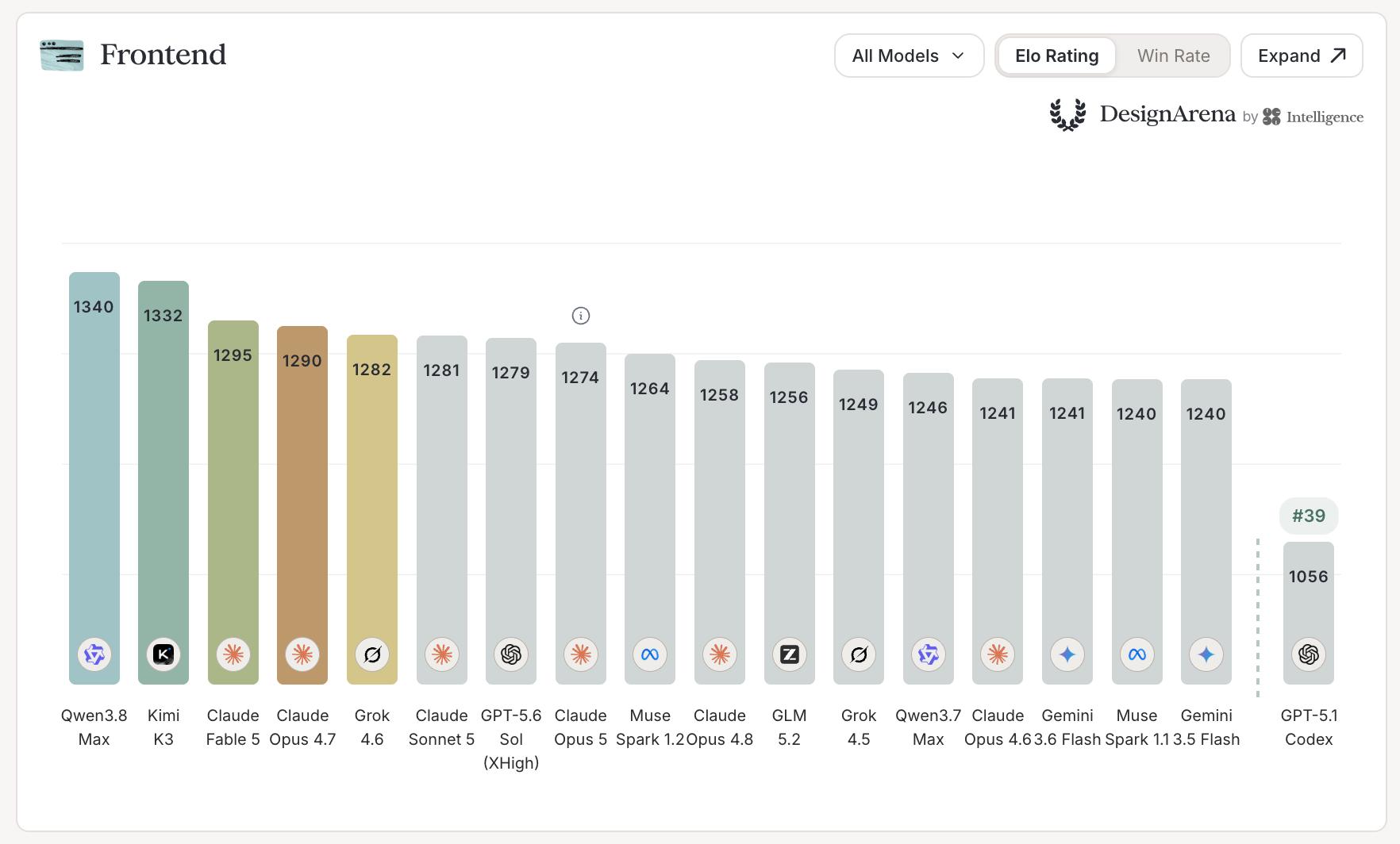Click the Grok 4.5 axis label
The height and width of the screenshot is (844, 1400).
(859, 727)
